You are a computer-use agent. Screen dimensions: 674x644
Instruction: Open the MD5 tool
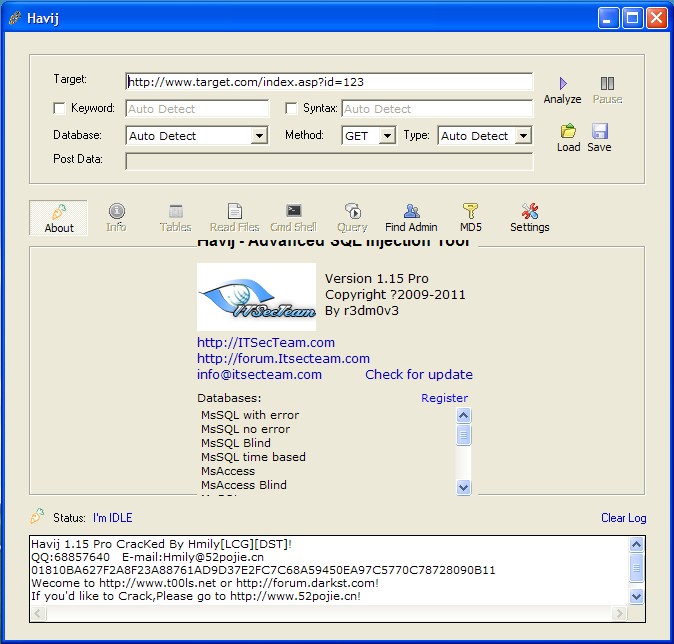point(471,218)
